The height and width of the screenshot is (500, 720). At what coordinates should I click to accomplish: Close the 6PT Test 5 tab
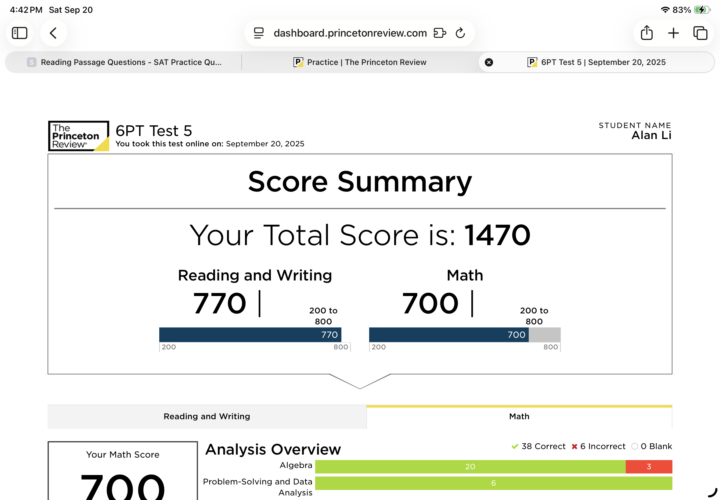coord(489,62)
